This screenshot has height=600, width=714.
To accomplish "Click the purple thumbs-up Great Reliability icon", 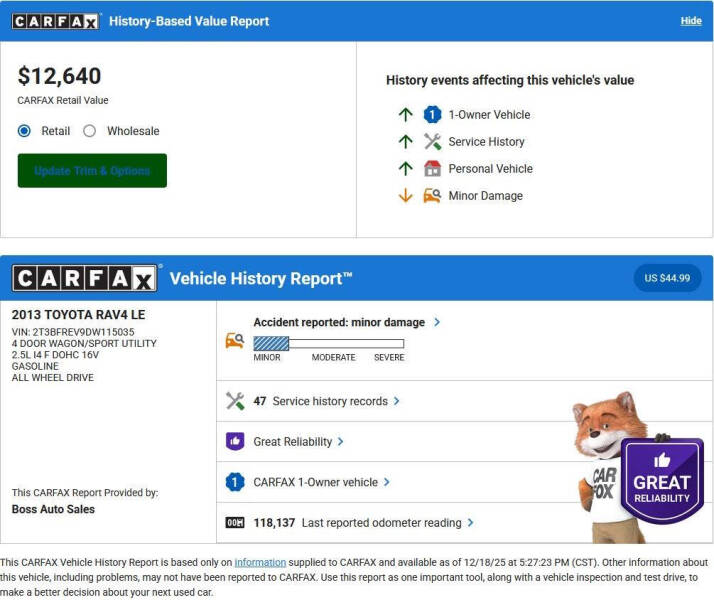I will [235, 441].
